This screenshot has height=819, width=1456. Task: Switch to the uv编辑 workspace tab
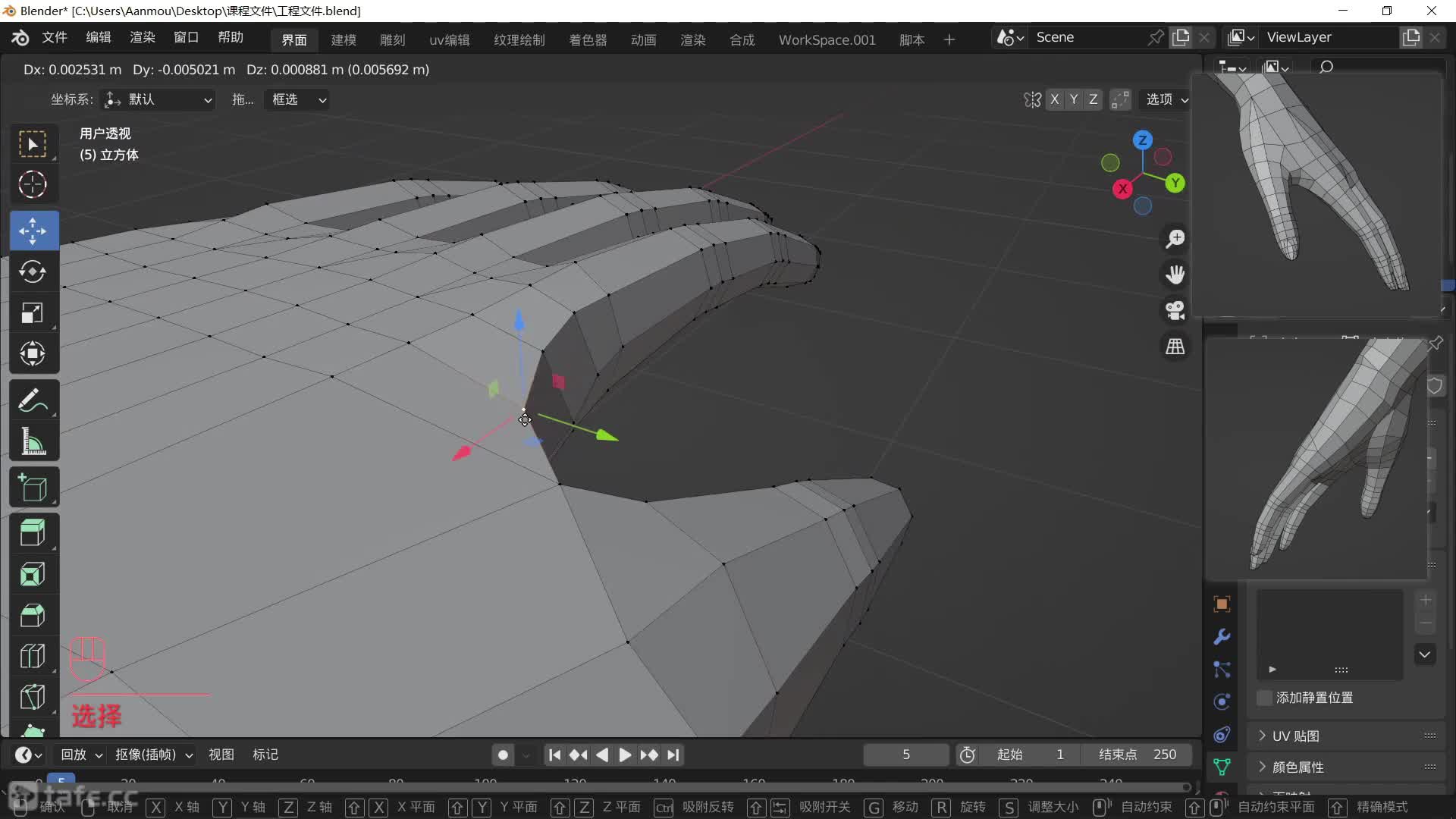point(450,39)
